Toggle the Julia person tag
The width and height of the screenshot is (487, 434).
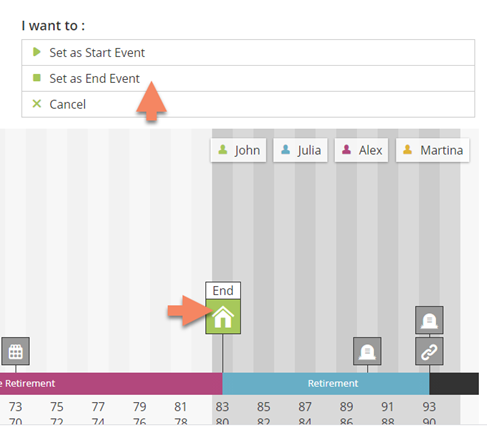pyautogui.click(x=300, y=150)
